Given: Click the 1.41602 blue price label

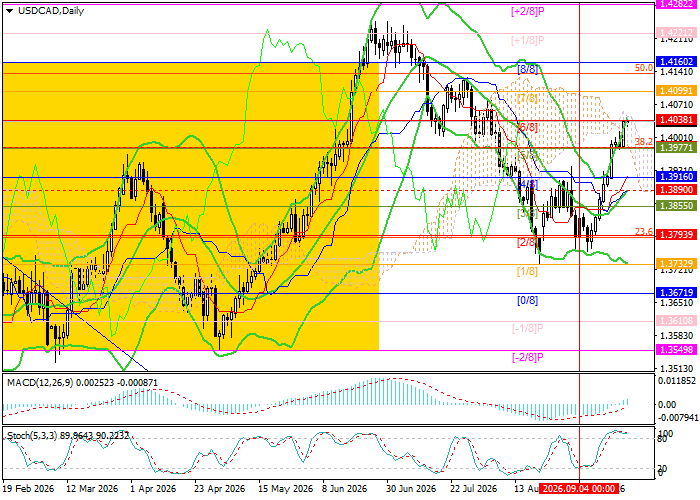Looking at the screenshot, I should click(676, 62).
